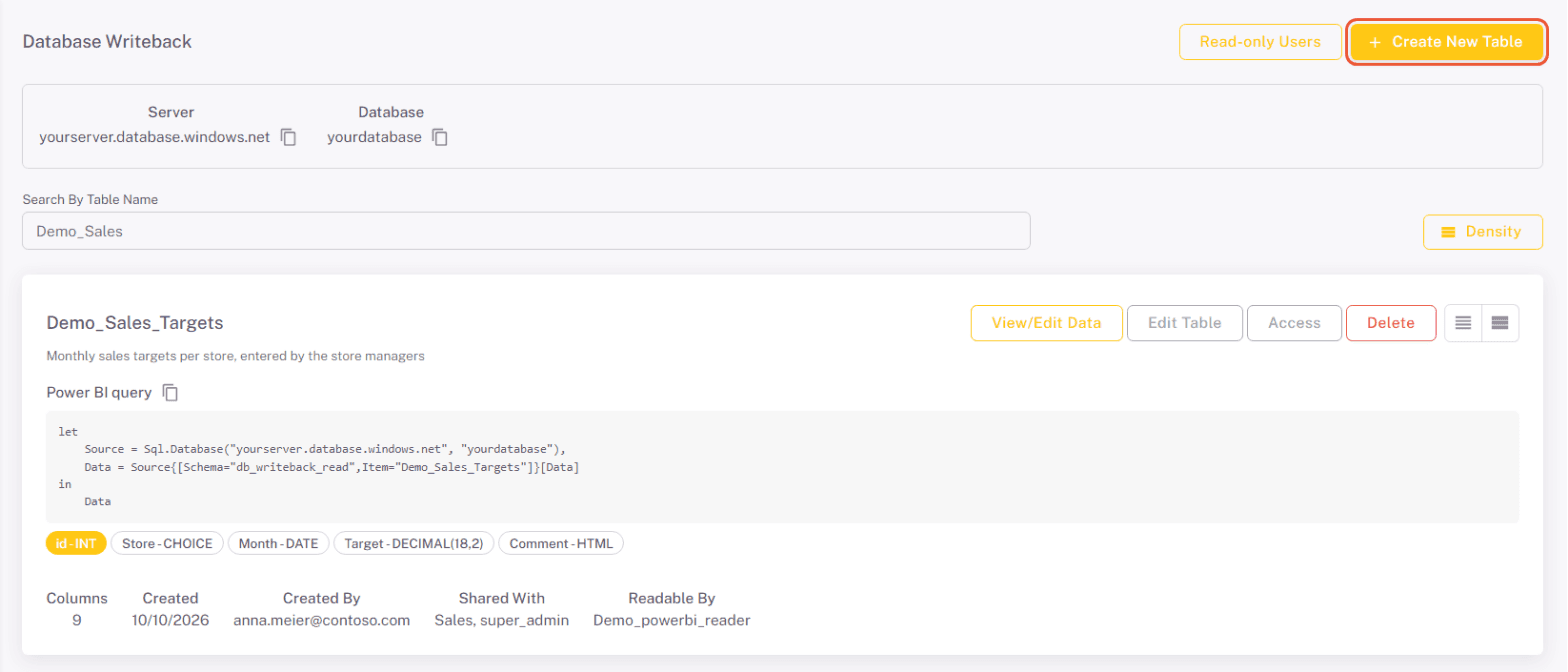Click Edit Table button
The width and height of the screenshot is (1568, 672).
1185,323
